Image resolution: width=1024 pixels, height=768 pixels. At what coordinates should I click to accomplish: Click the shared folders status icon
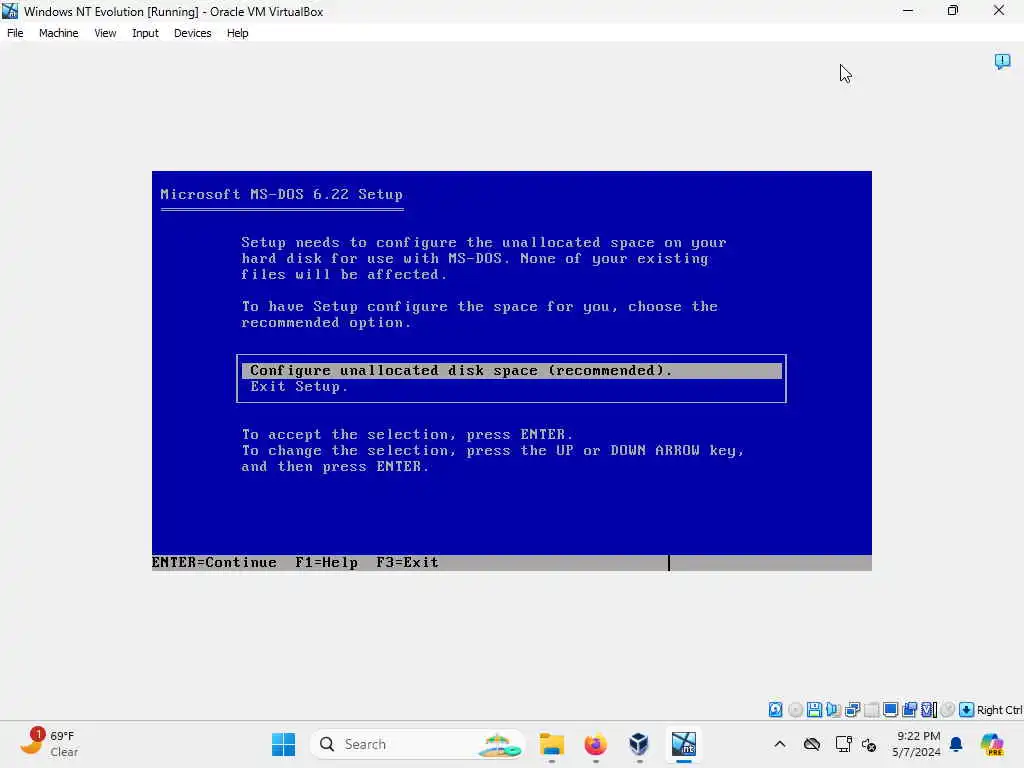tap(909, 709)
